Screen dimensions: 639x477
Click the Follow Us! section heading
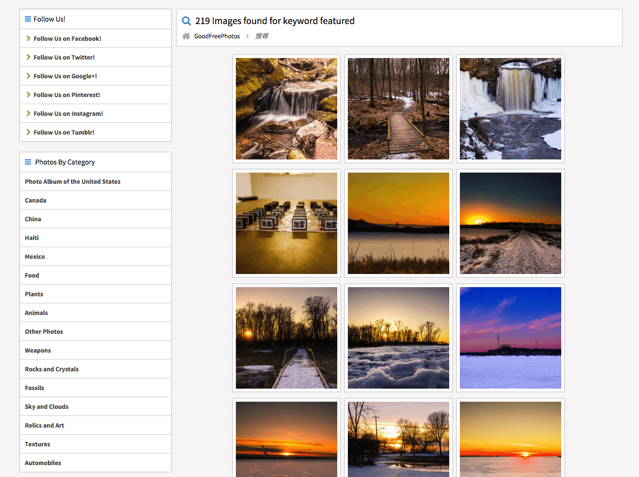coord(49,19)
